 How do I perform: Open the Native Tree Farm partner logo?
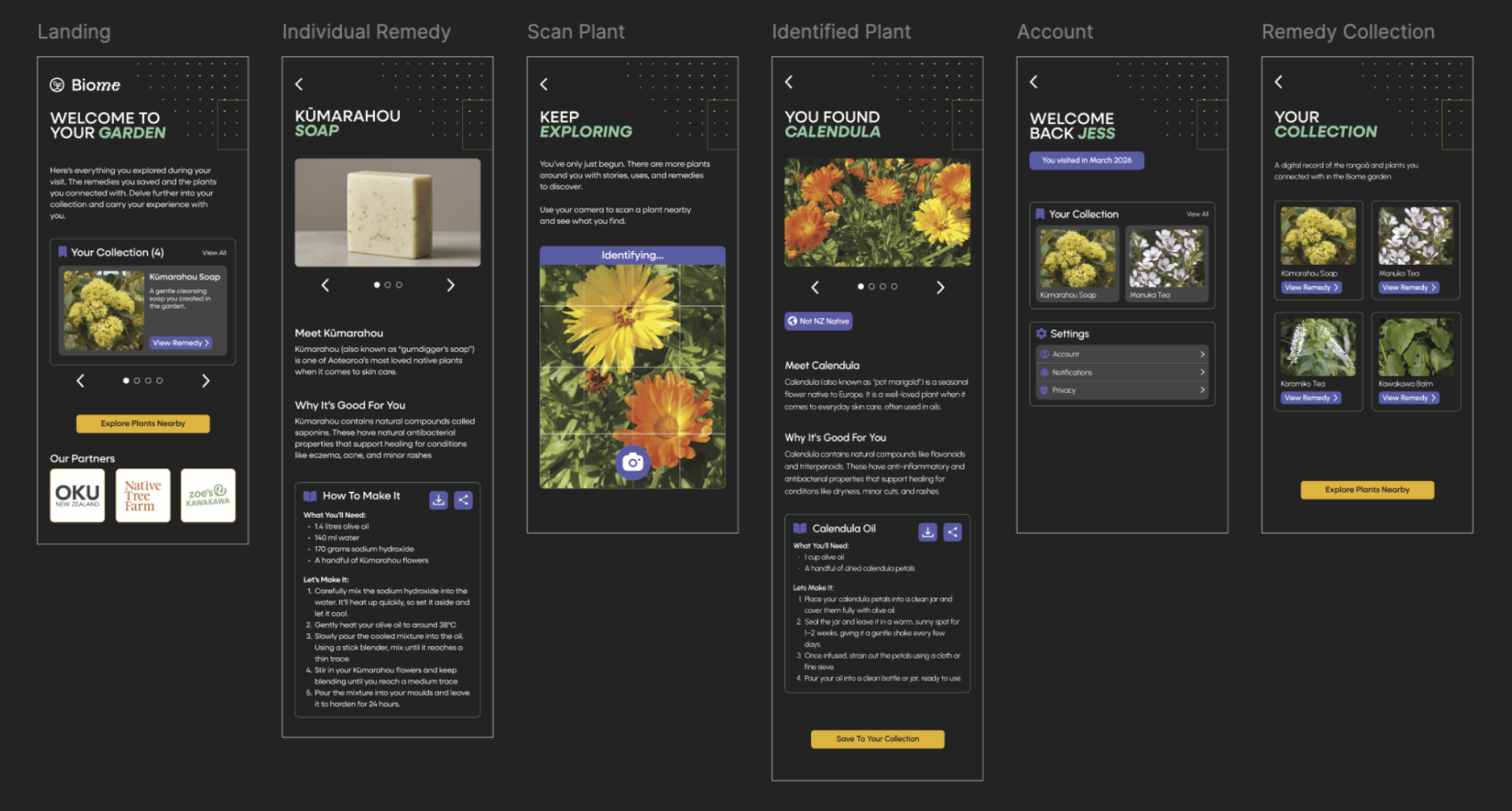[143, 496]
